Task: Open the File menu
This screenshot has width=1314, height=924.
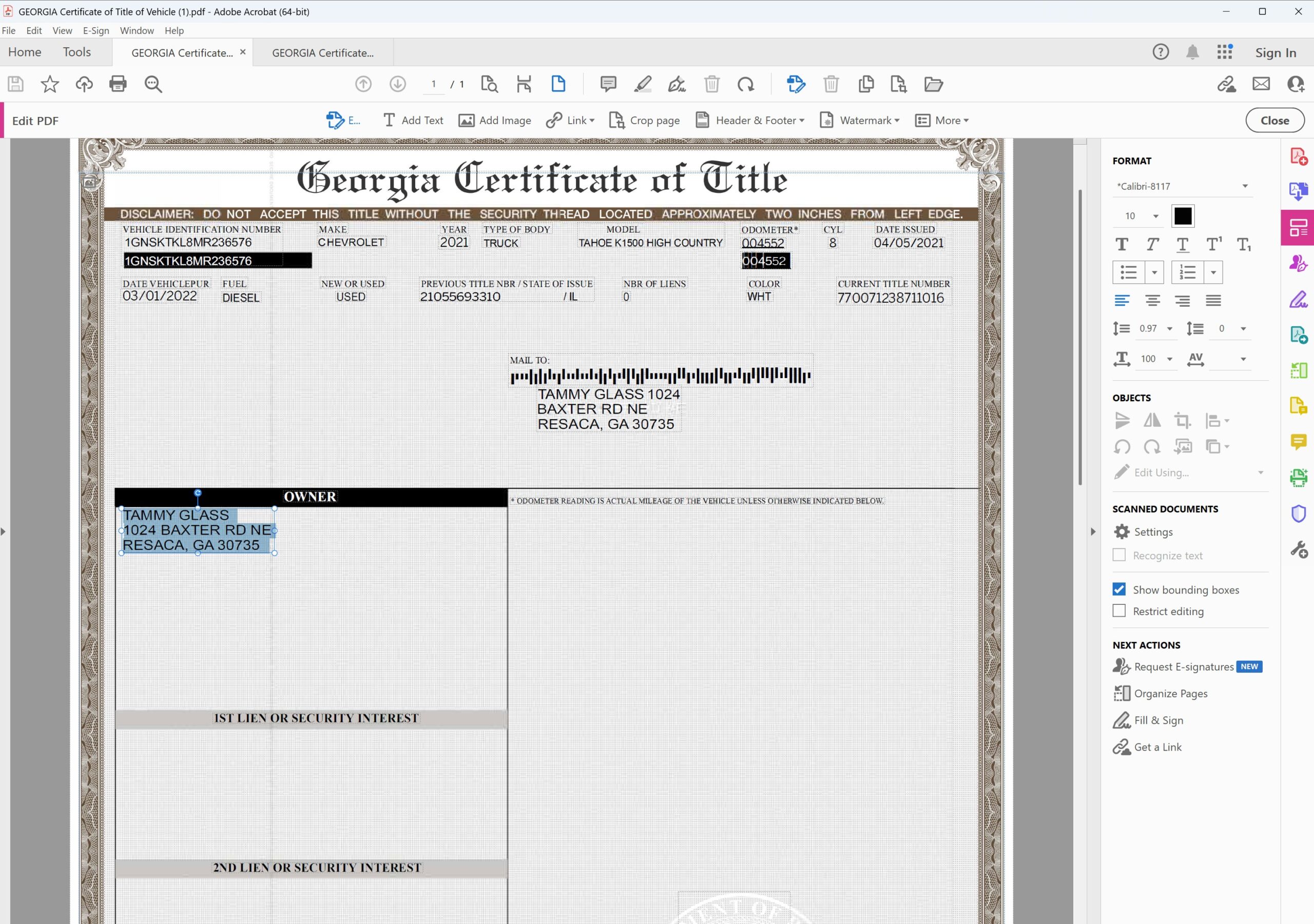Action: [9, 31]
